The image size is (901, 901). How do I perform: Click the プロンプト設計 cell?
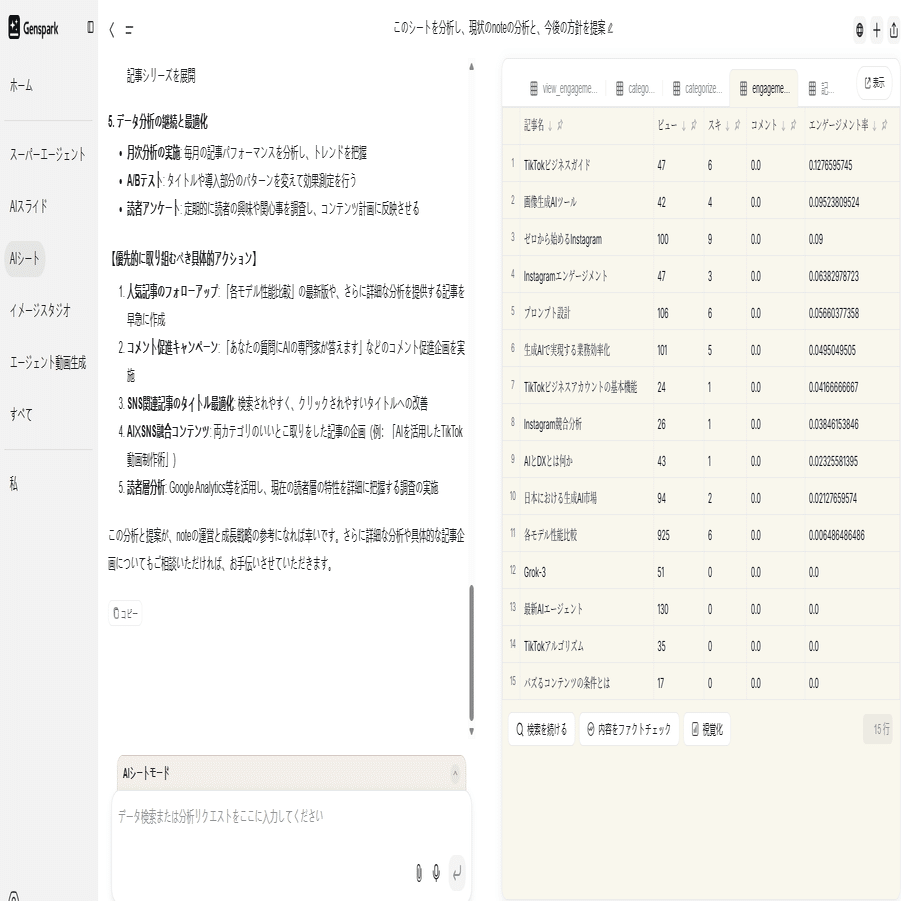pos(586,313)
